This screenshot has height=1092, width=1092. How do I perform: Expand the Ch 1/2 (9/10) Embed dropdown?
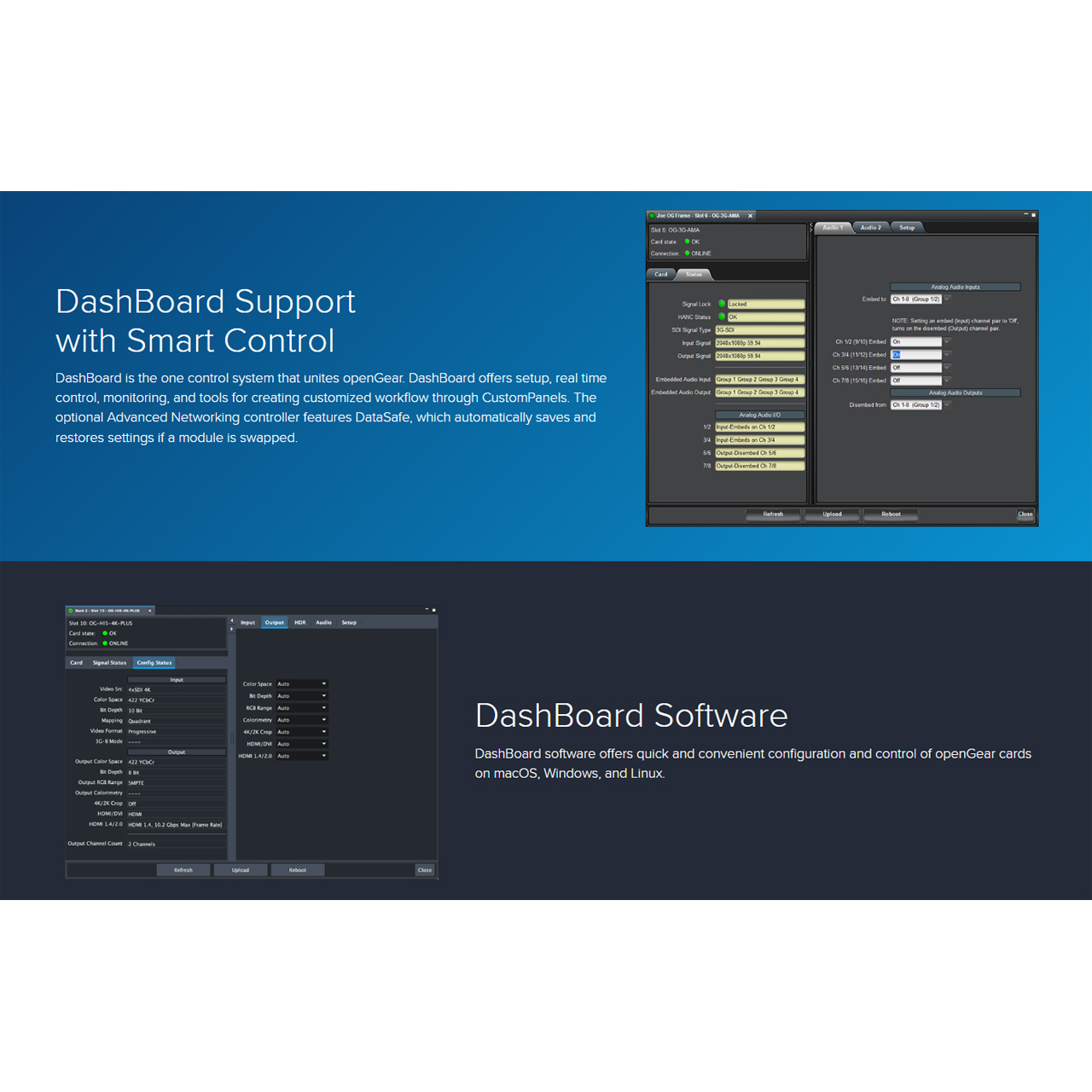(x=947, y=341)
